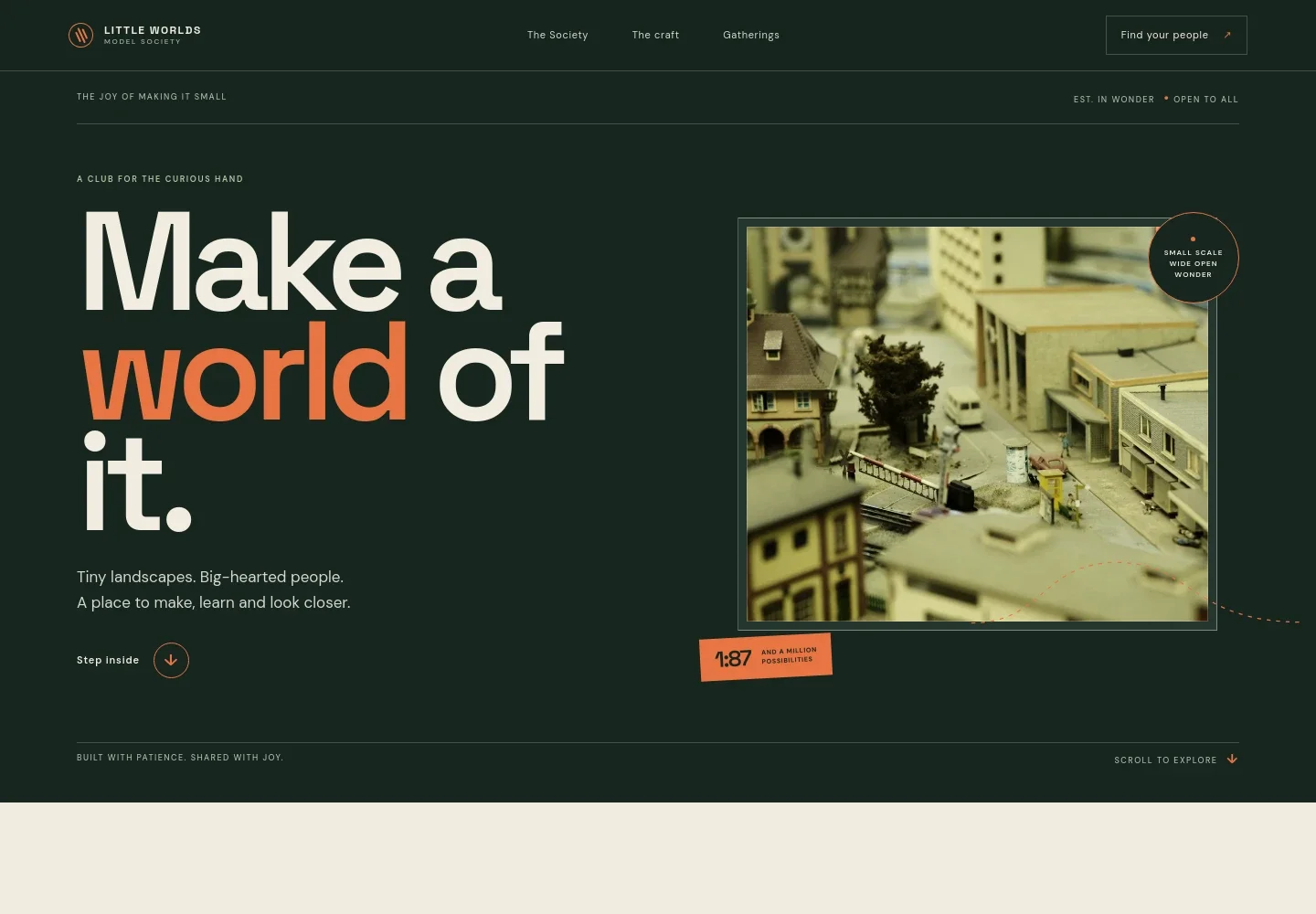Click the SCROLL TO EXPLORE label
Screen dimensions: 1316x914
1165,760
